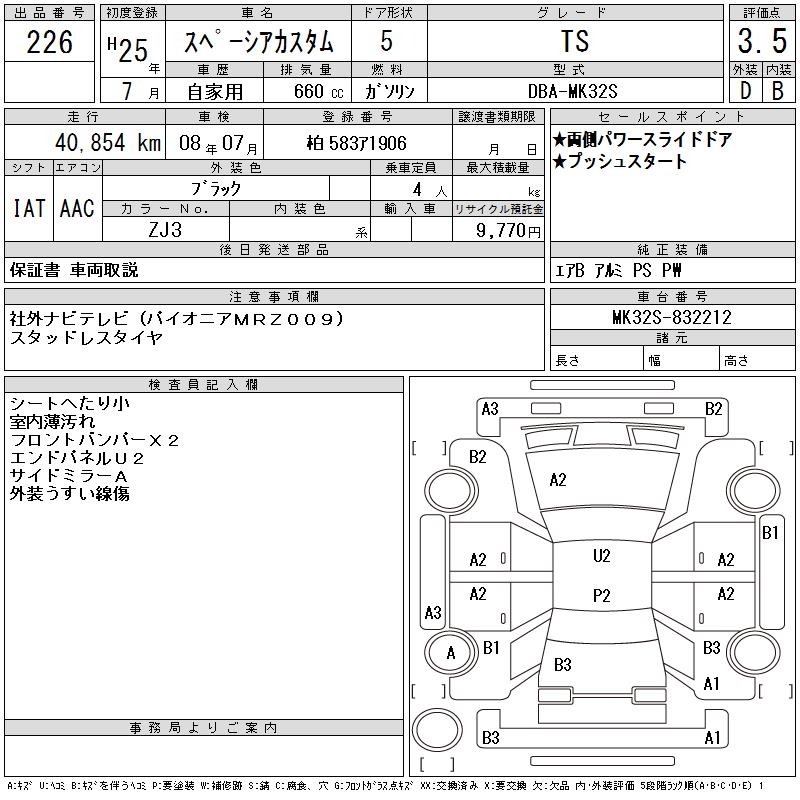This screenshot has width=800, height=800.
Task: Select the spare tire circle at bottom-left
Action: click(x=437, y=729)
